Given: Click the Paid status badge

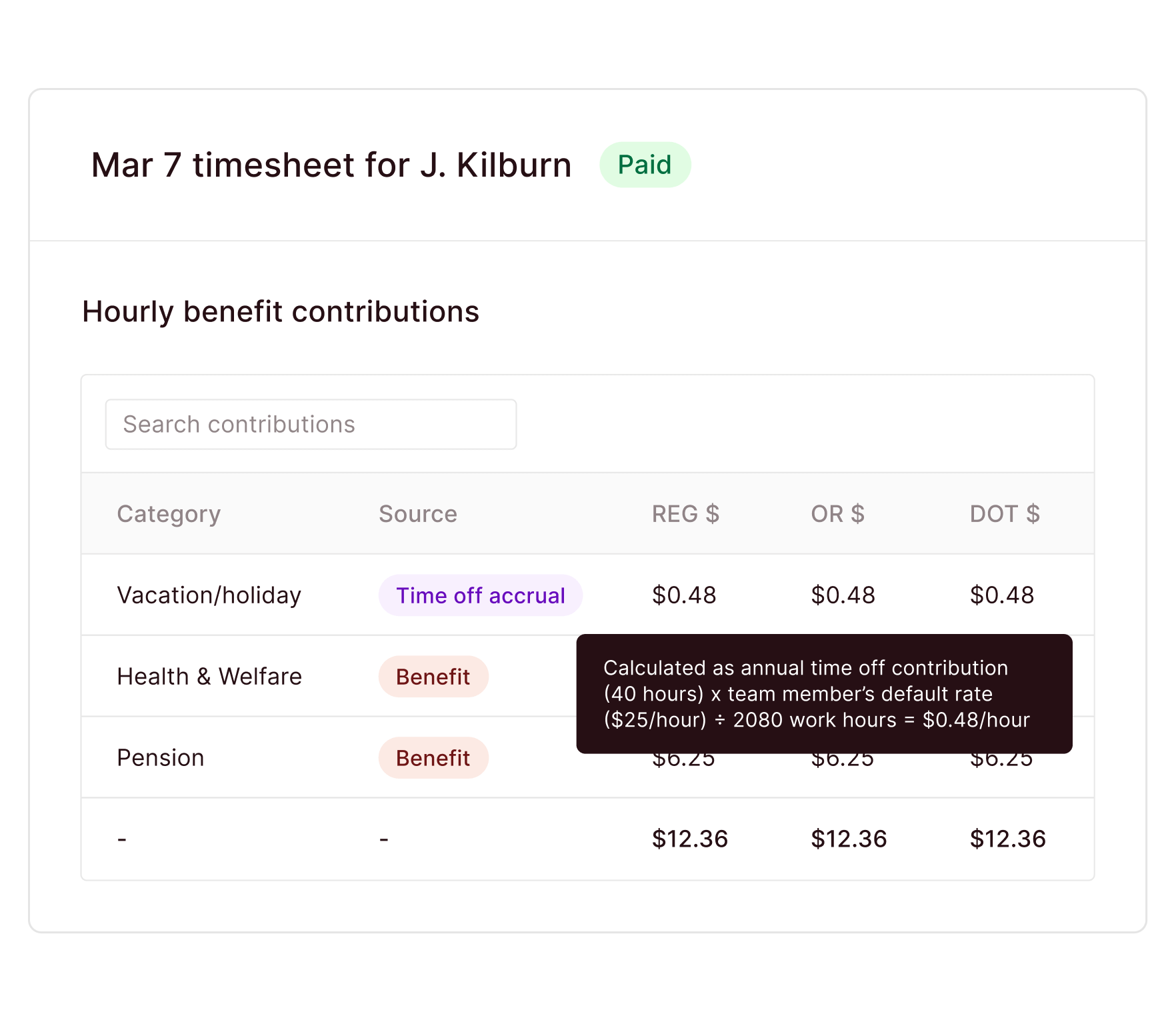Looking at the screenshot, I should [644, 163].
